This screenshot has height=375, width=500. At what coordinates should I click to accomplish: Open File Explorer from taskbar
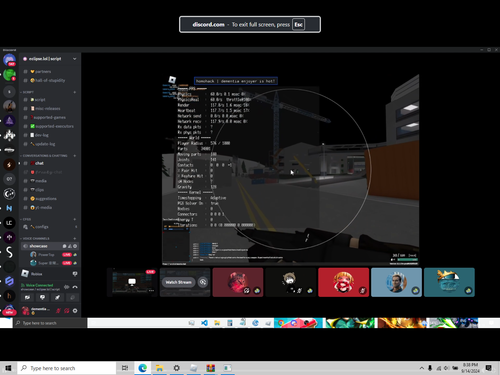pos(159,368)
